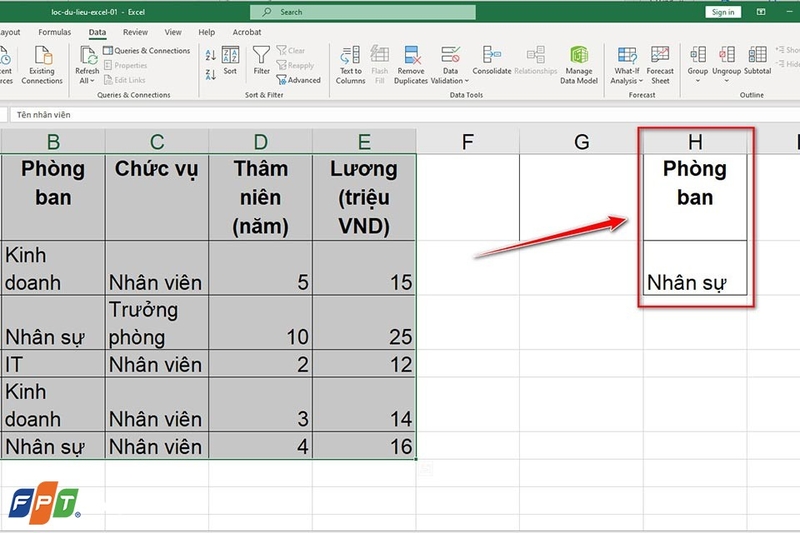This screenshot has height=533, width=800.
Task: Select column F header
Action: 467,142
